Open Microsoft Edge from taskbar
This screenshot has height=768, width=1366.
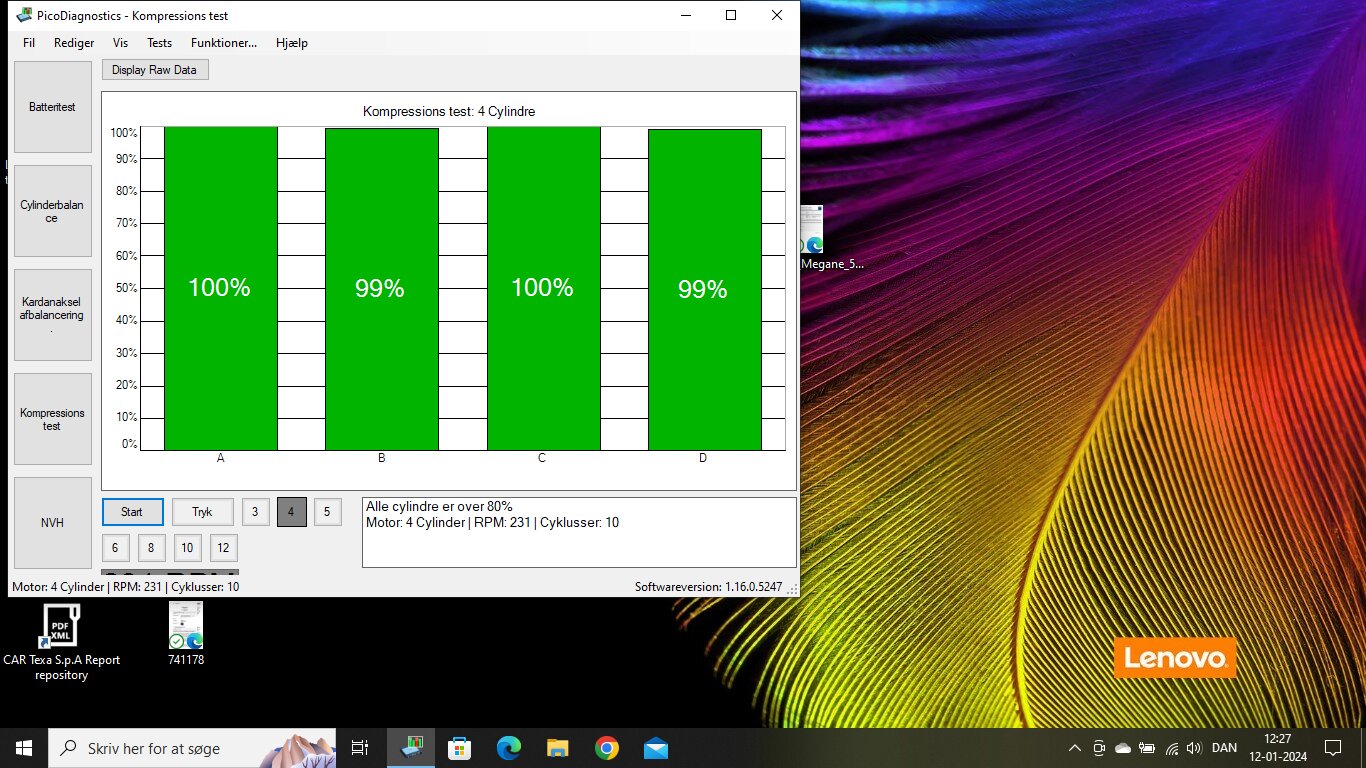(509, 748)
